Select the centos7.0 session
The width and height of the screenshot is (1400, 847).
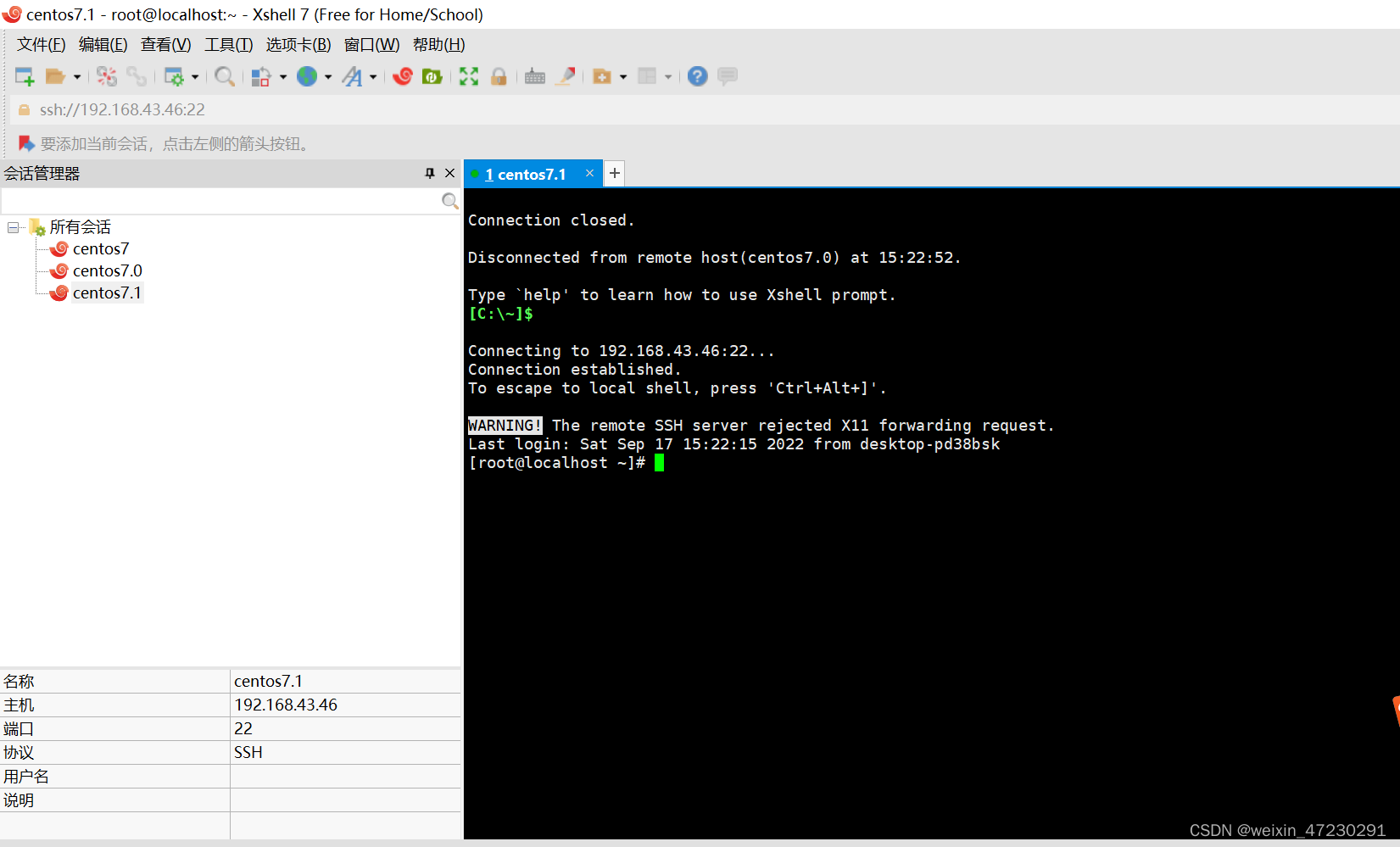108,270
